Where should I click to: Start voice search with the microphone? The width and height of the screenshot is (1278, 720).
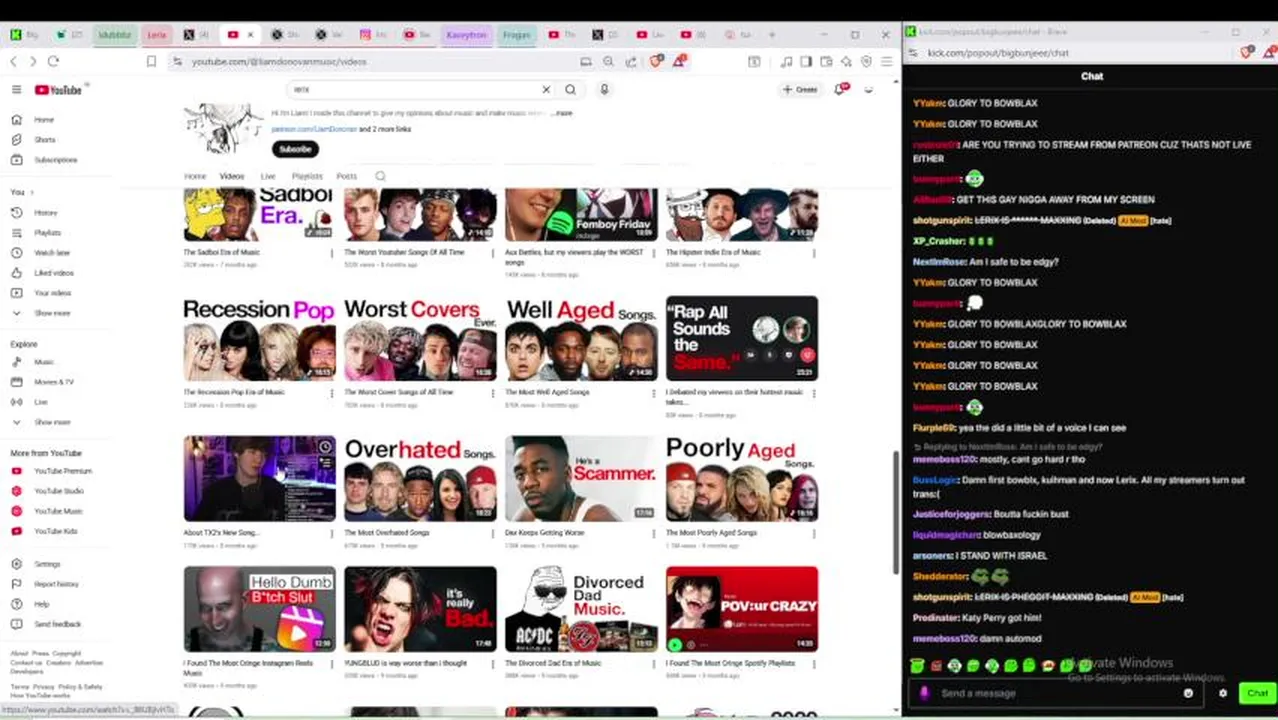604,89
